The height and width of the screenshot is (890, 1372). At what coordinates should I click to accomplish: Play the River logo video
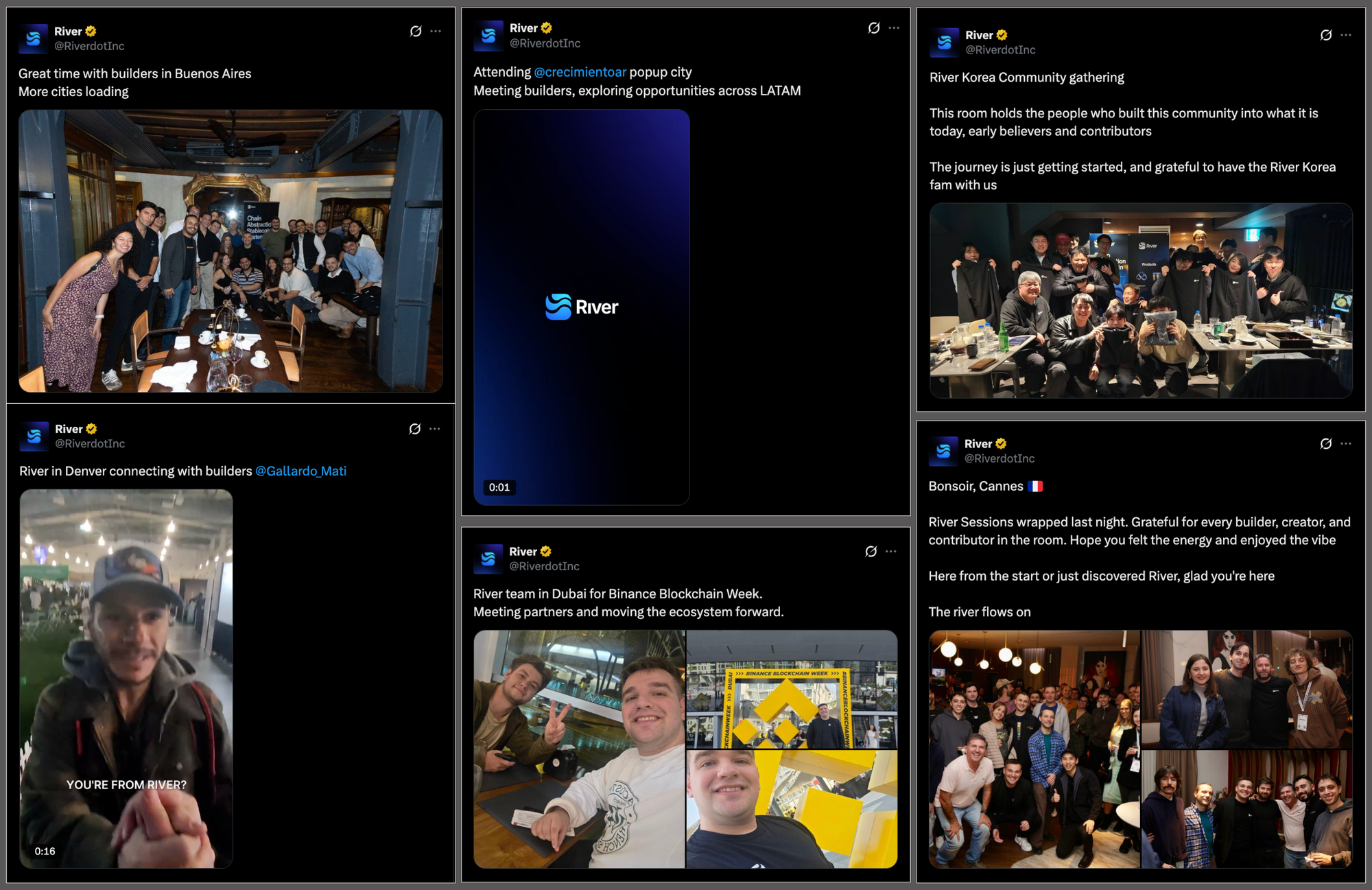(x=581, y=307)
